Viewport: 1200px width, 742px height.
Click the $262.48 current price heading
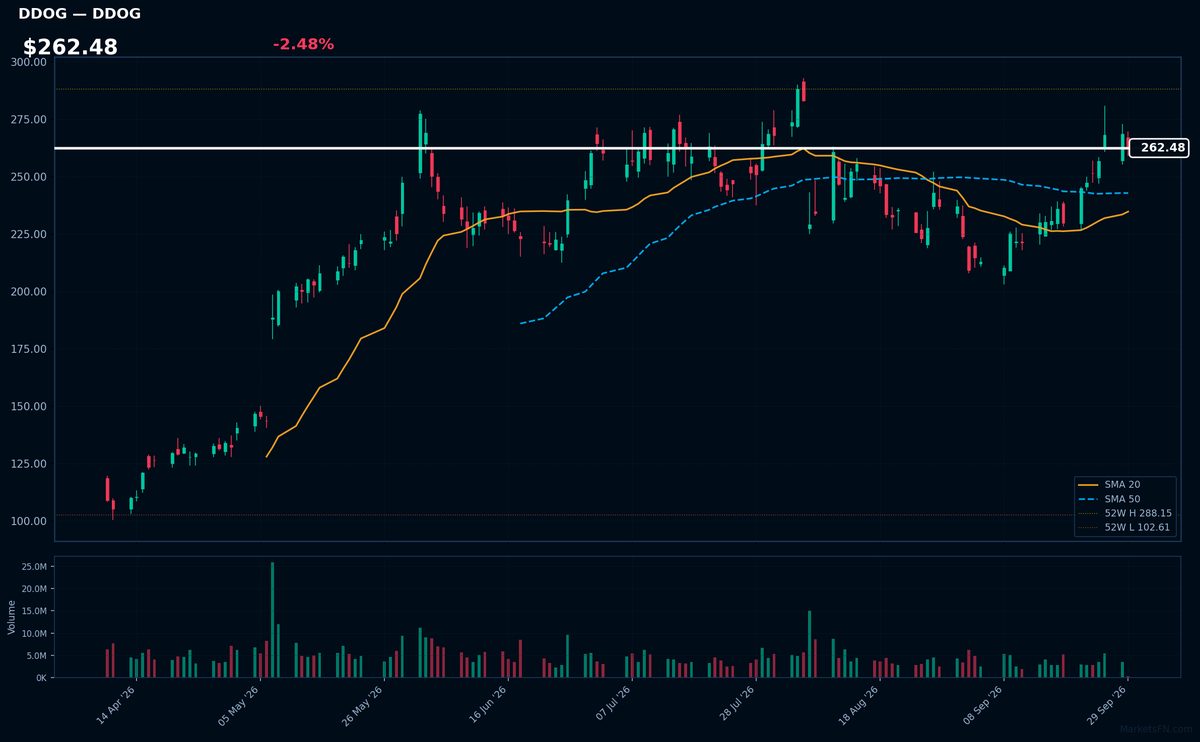[x=70, y=47]
